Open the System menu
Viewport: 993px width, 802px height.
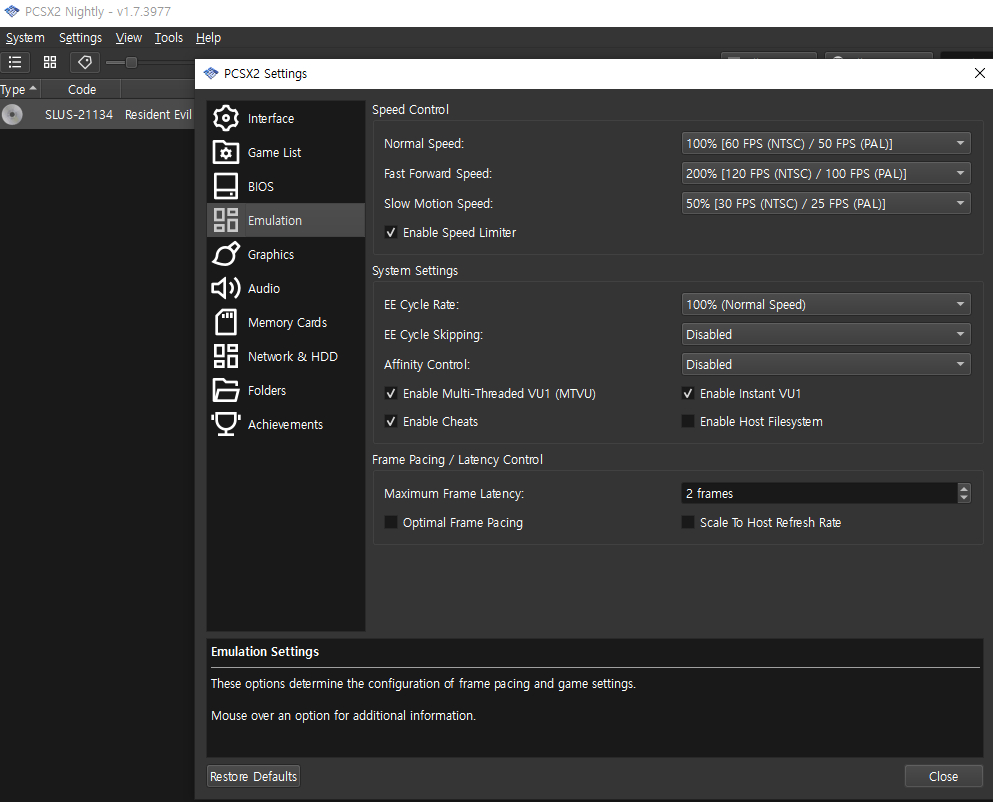pyautogui.click(x=25, y=37)
